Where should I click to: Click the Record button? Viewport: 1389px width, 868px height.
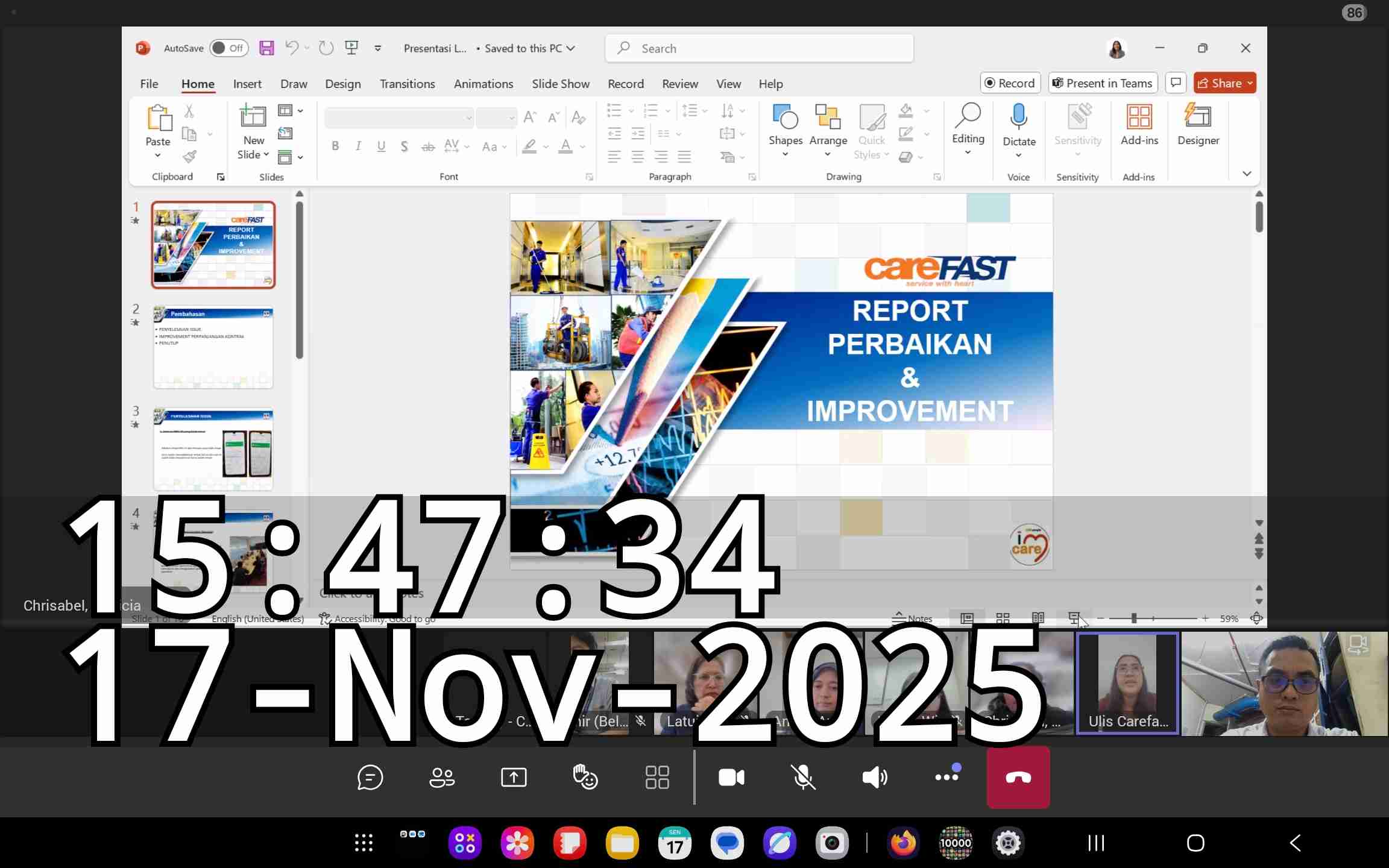click(x=1010, y=83)
